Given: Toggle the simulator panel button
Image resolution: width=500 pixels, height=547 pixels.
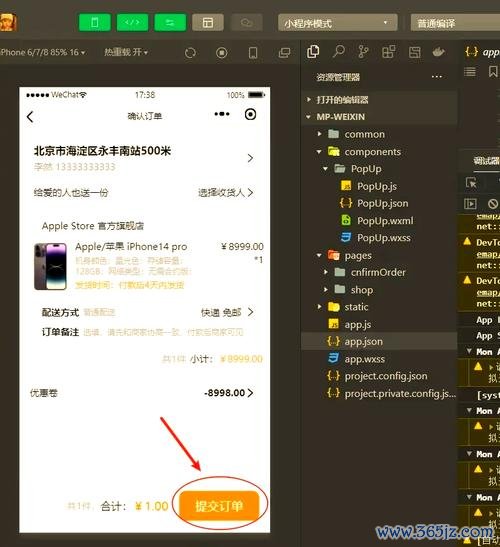Looking at the screenshot, I should [95, 23].
